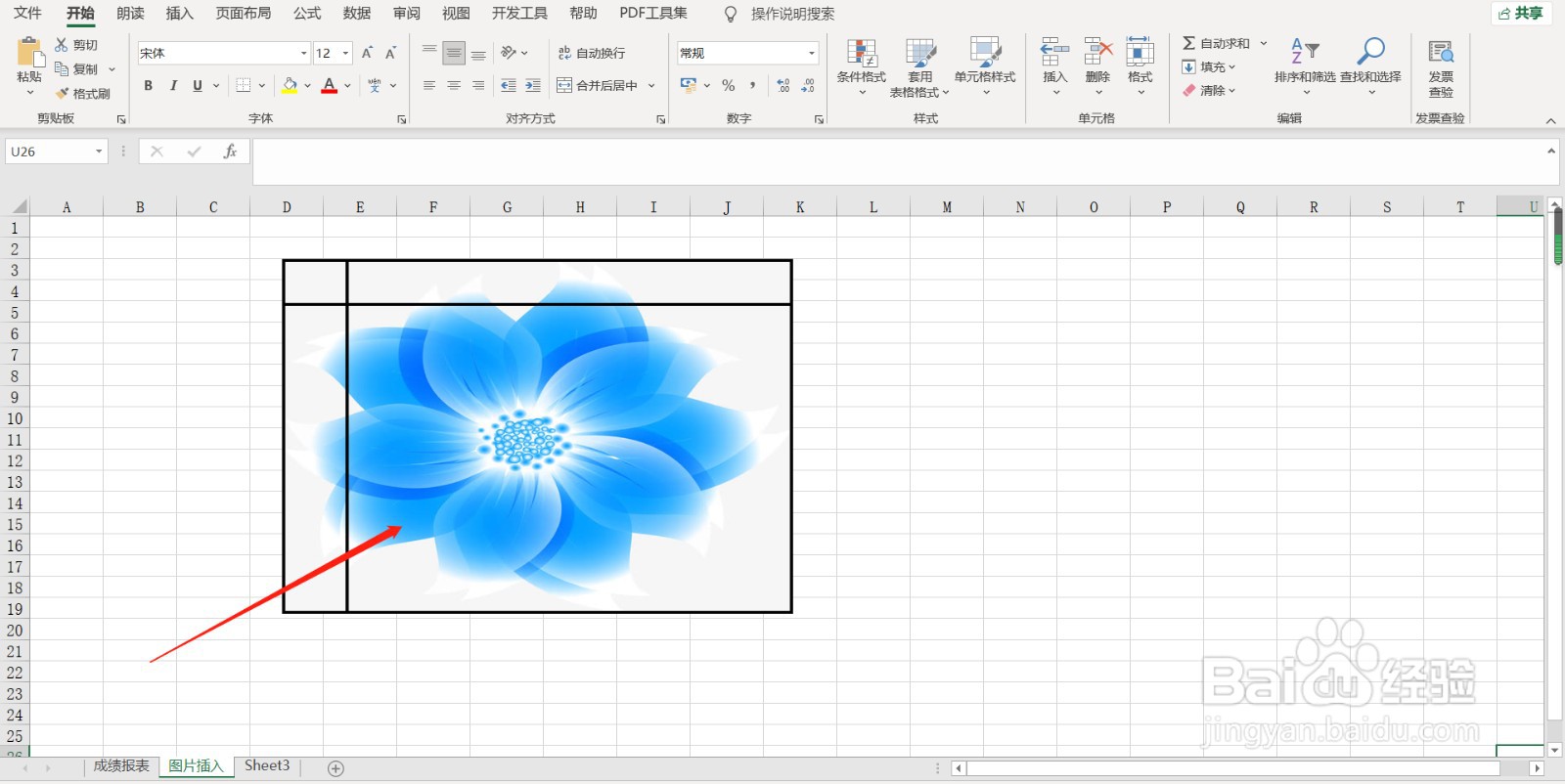Screen dimensions: 1565x784
Task: Click the insert function fx icon
Action: click(230, 152)
